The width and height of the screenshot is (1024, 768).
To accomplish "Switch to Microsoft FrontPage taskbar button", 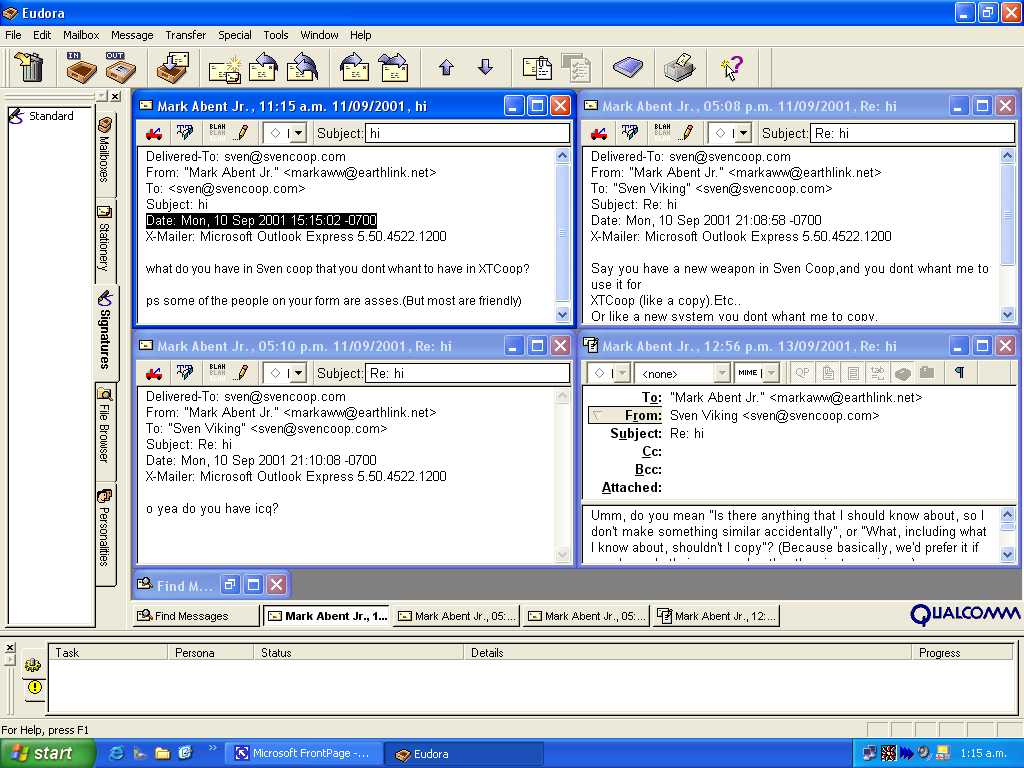I will tap(304, 753).
